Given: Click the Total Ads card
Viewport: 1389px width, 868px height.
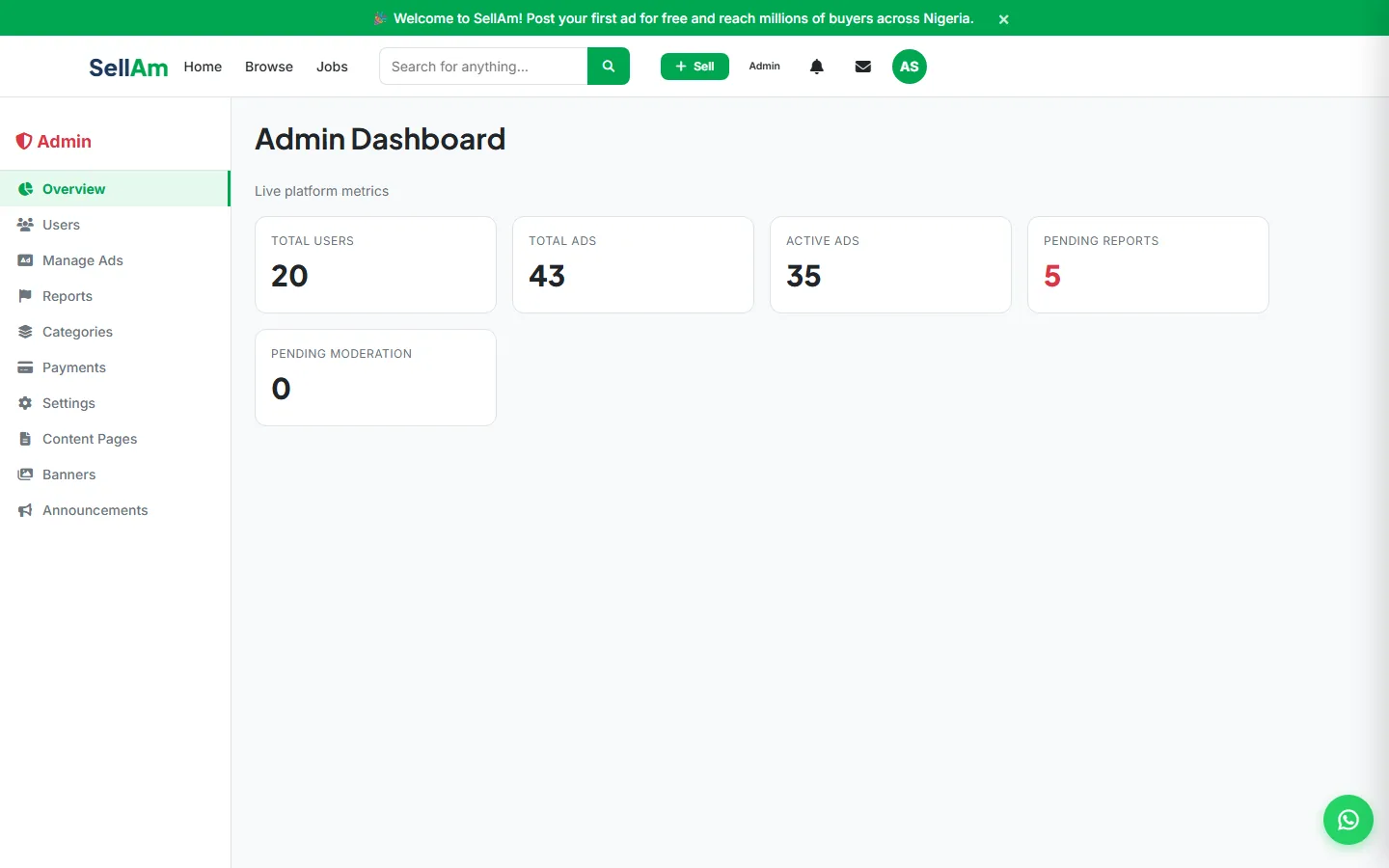Looking at the screenshot, I should [633, 264].
